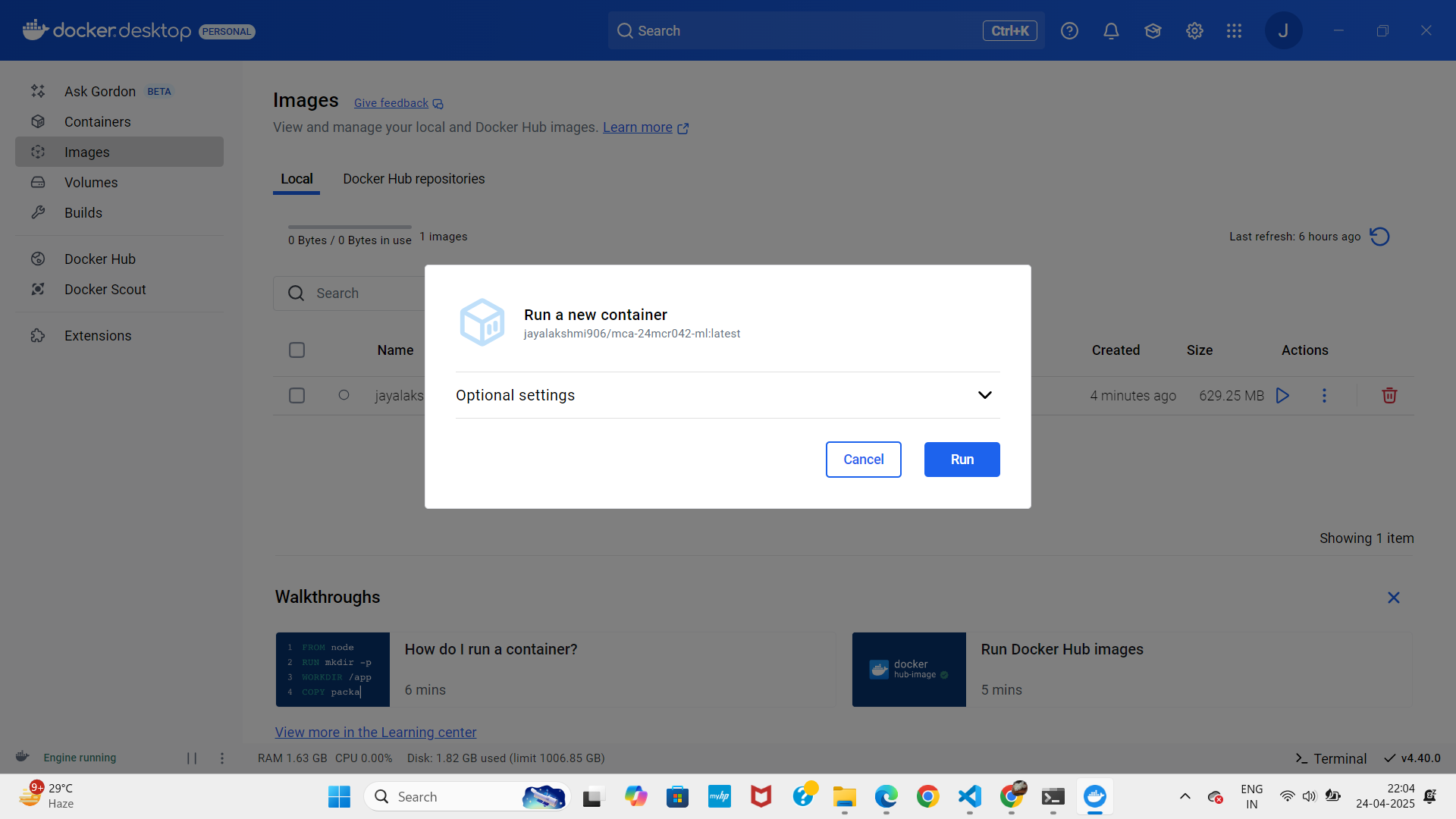Close the Walkthroughs section

pos(1393,598)
